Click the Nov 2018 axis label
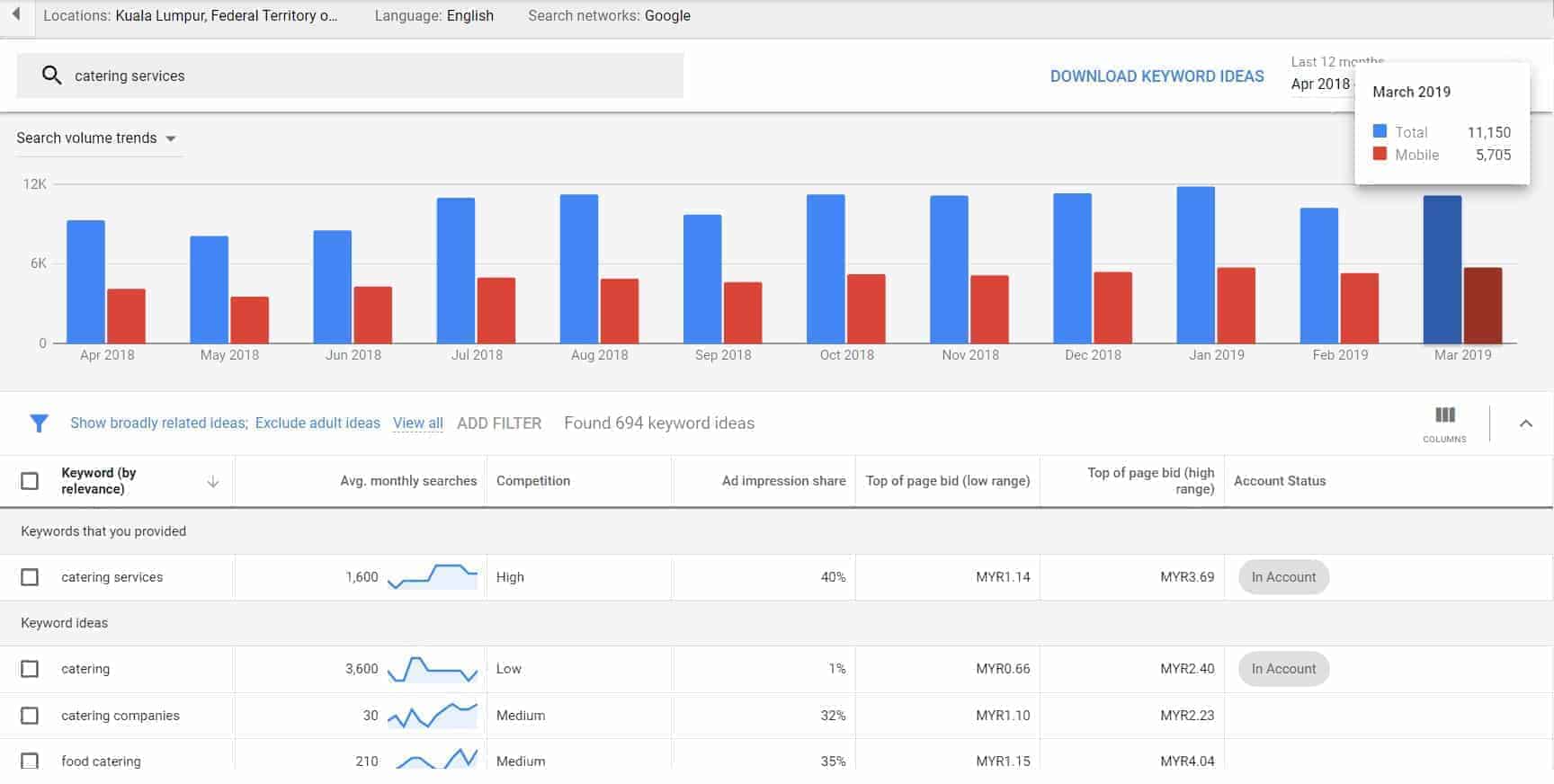 pyautogui.click(x=970, y=355)
